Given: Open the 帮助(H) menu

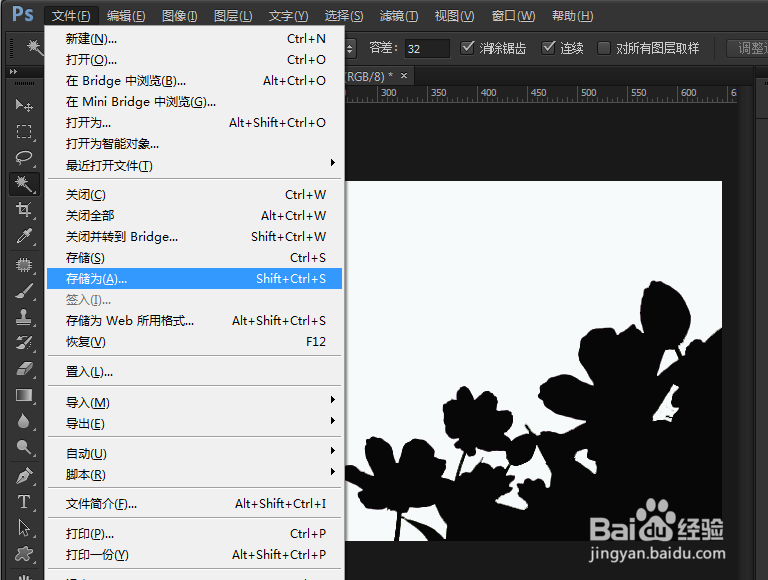Looking at the screenshot, I should click(x=572, y=16).
